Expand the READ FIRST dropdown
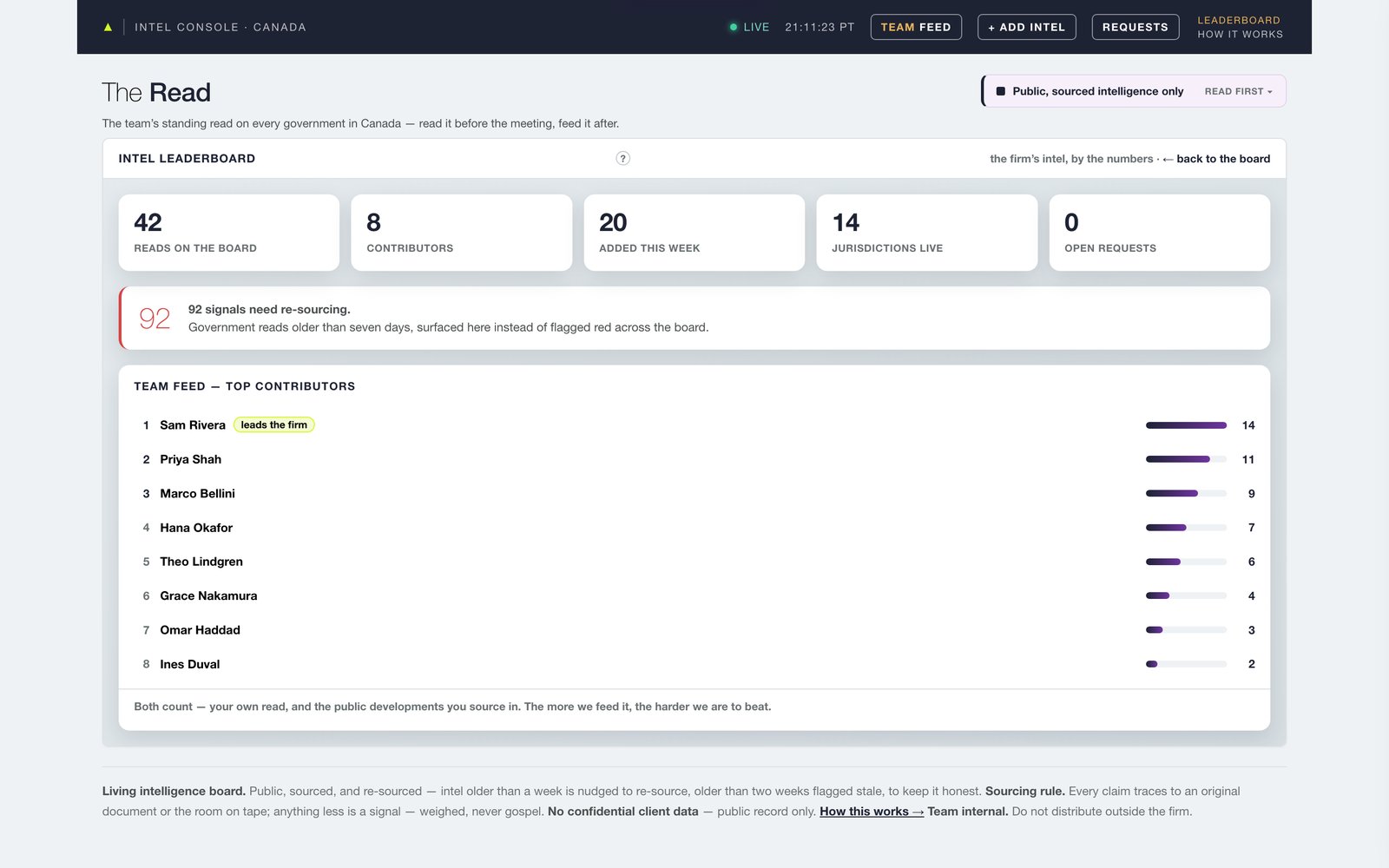 (1238, 91)
